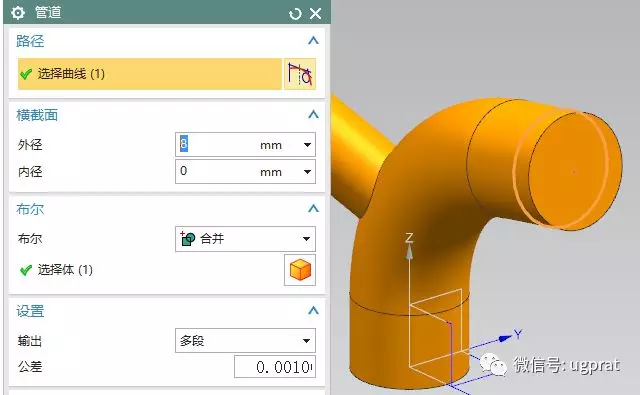Click the 公差 tolerance field
Screen dimensions: 640x395
pos(275,367)
